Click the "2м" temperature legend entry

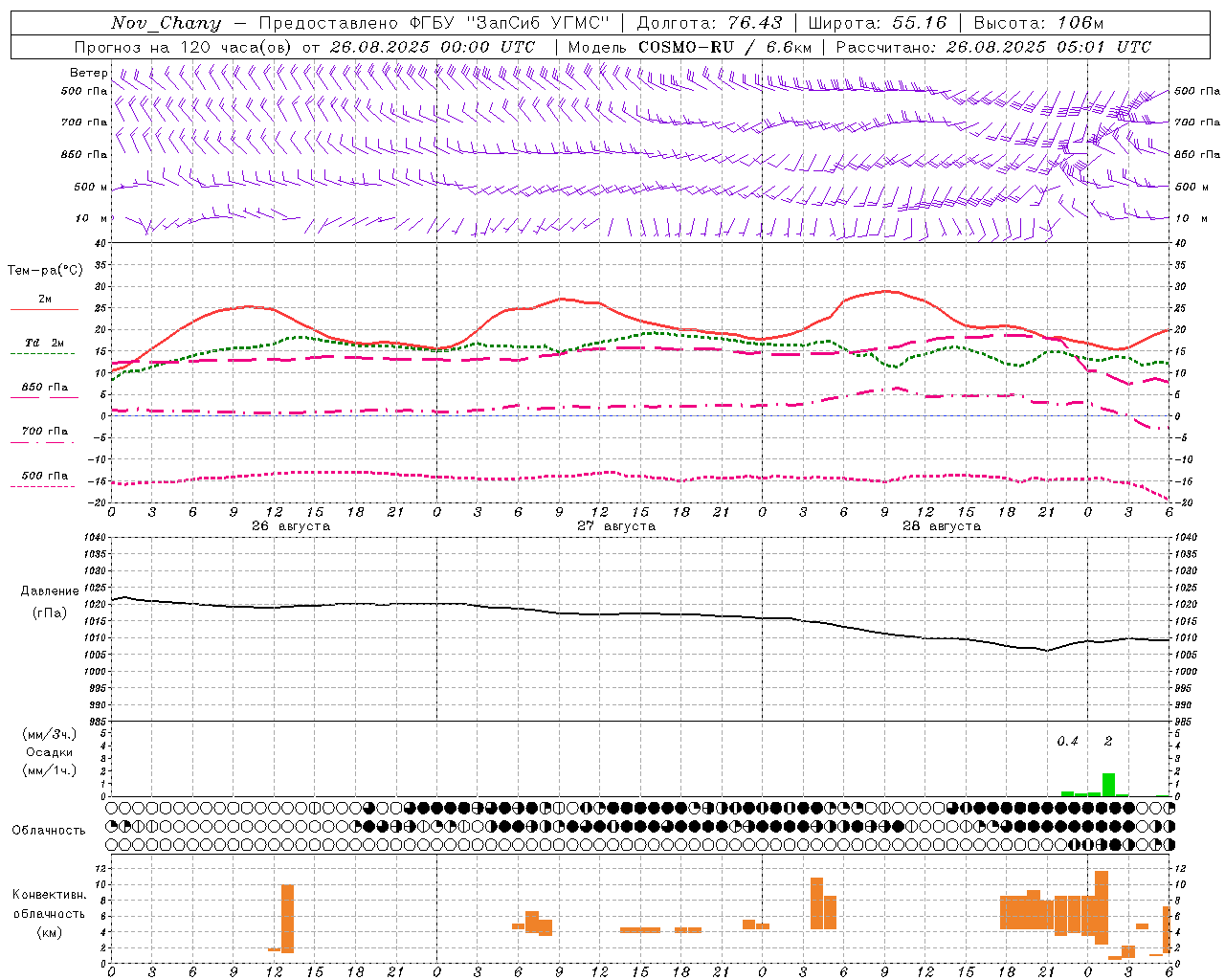45,299
